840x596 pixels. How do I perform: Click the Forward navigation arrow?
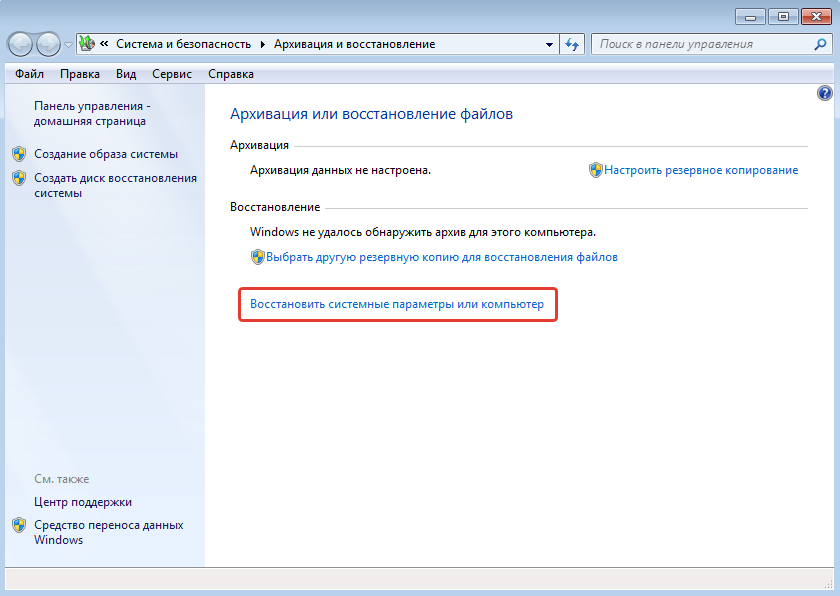click(48, 44)
